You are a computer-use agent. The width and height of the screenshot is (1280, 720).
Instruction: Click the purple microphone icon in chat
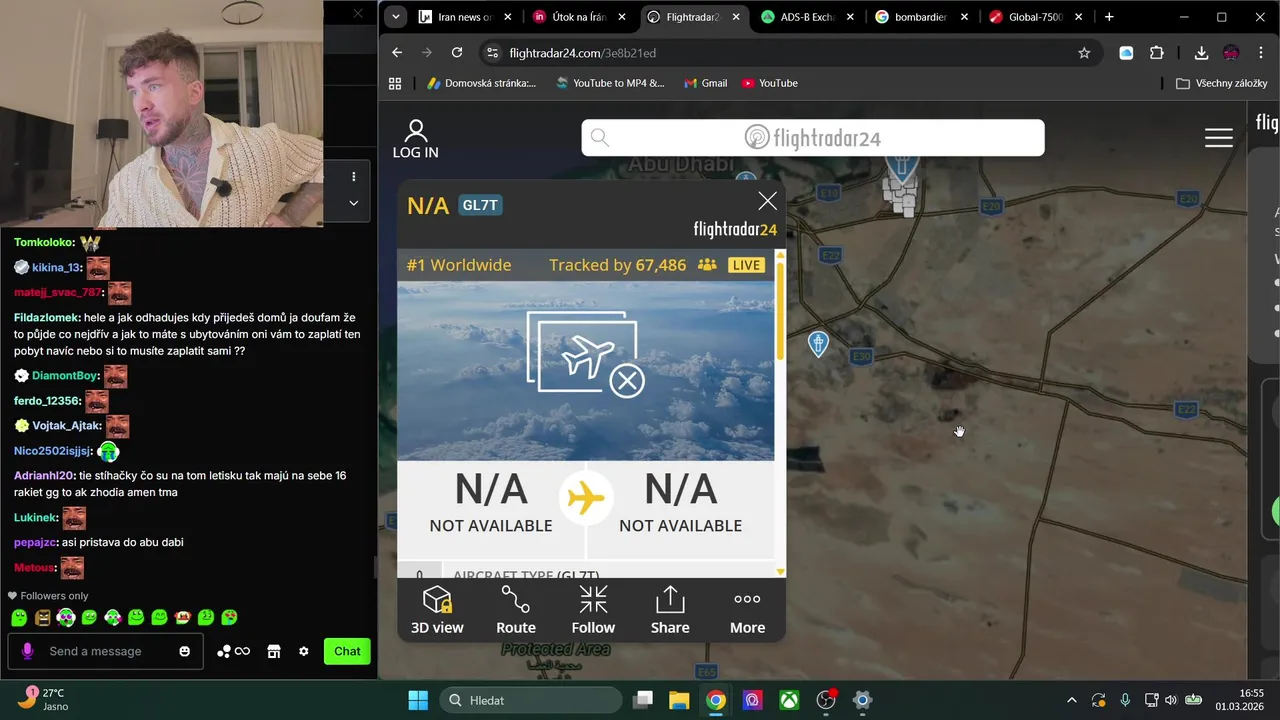tap(27, 651)
